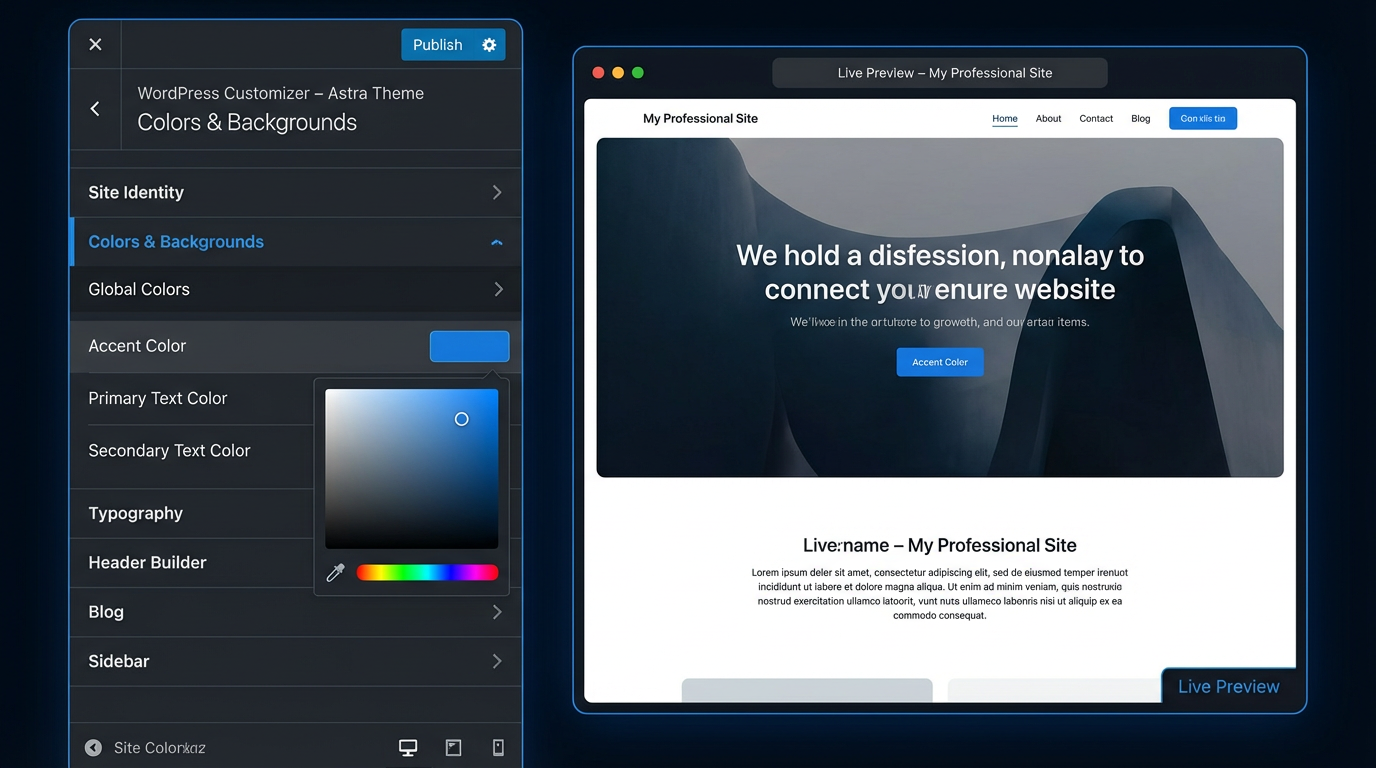Open the Publish settings gear
Viewport: 1376px width, 768px height.
[489, 44]
